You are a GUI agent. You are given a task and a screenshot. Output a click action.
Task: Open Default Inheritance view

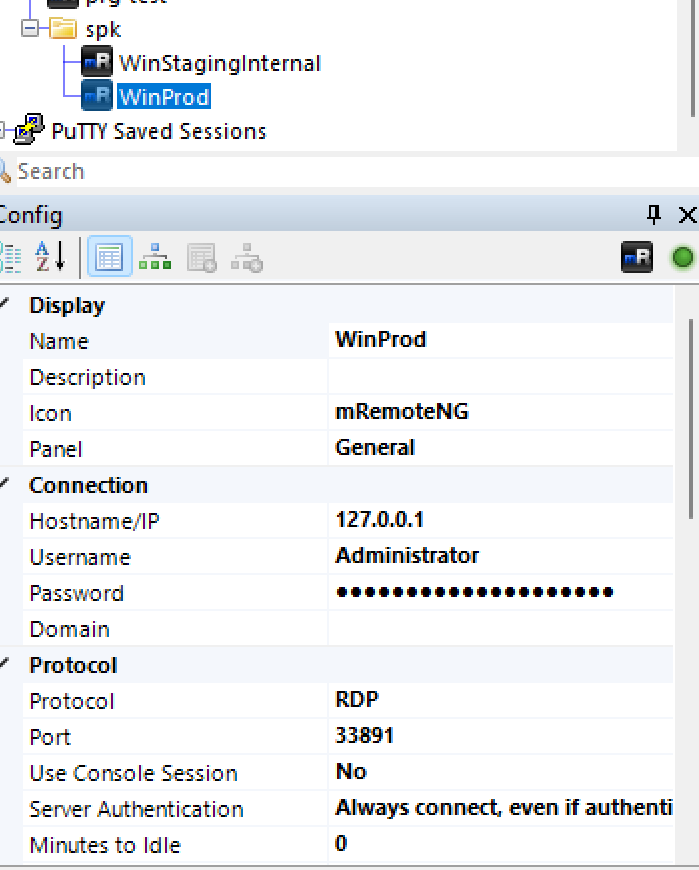[x=247, y=257]
